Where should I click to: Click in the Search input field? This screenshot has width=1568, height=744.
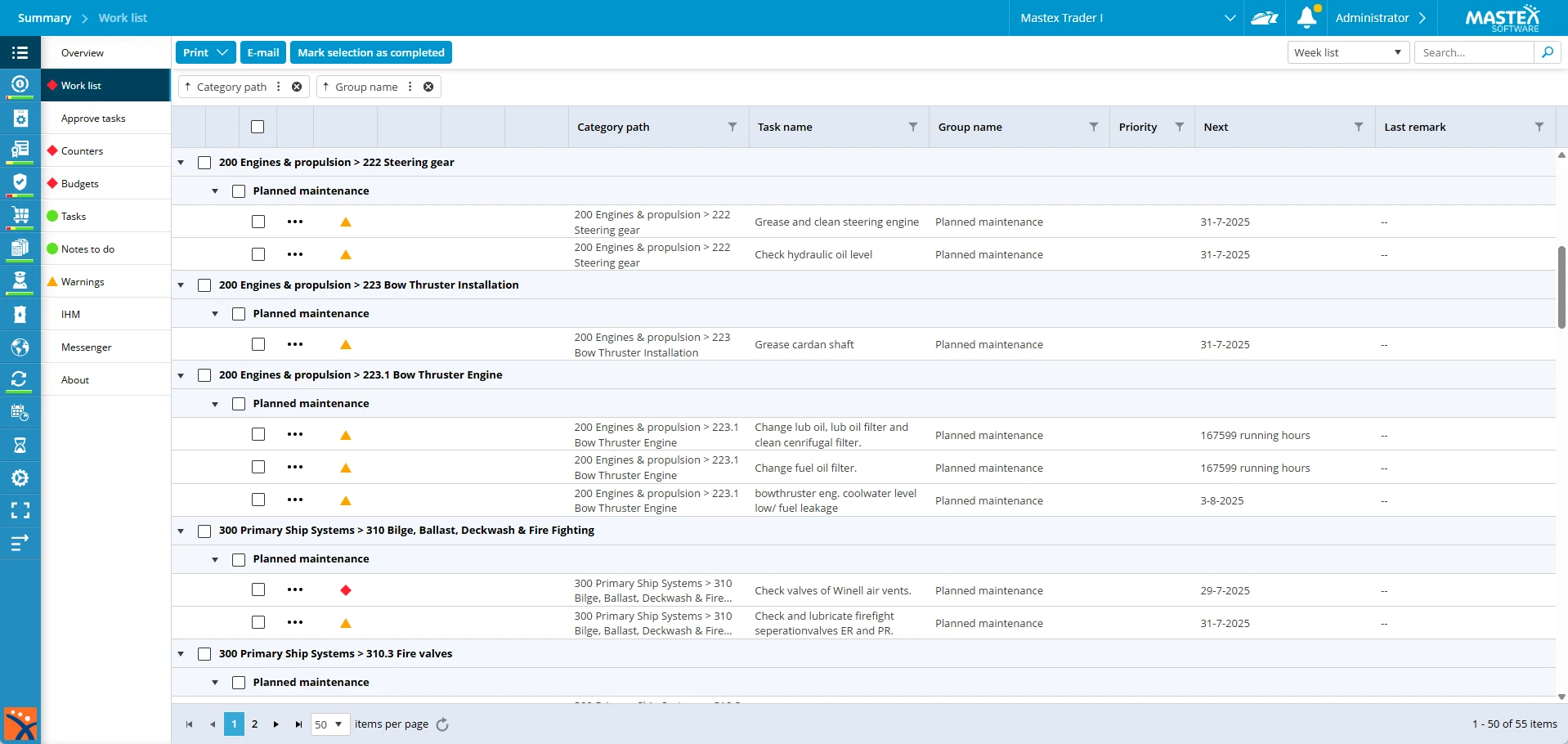click(1476, 52)
